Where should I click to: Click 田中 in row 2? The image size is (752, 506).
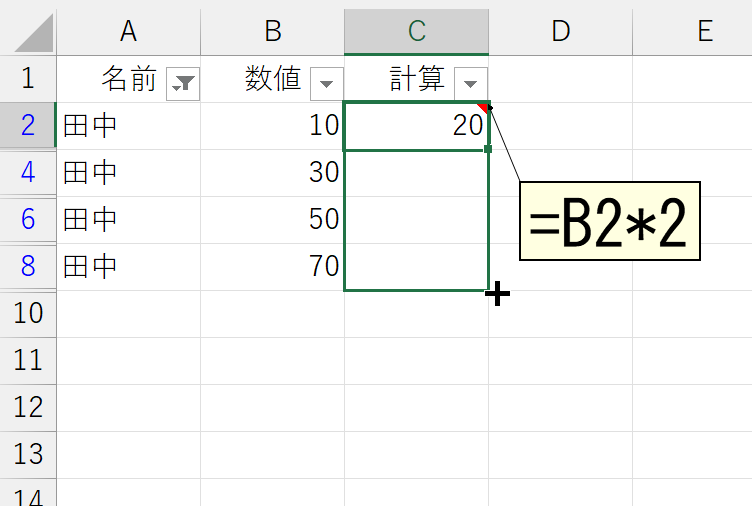click(x=90, y=126)
